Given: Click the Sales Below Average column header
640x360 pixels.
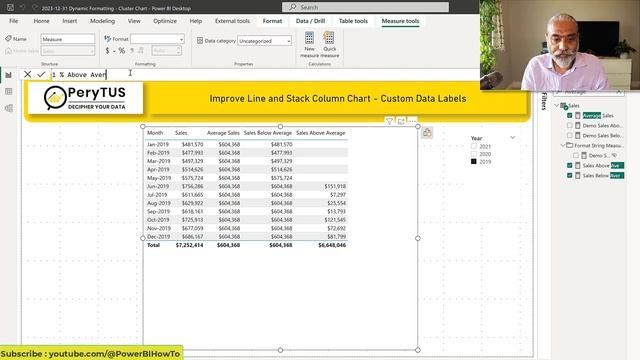Looking at the screenshot, I should [x=268, y=133].
